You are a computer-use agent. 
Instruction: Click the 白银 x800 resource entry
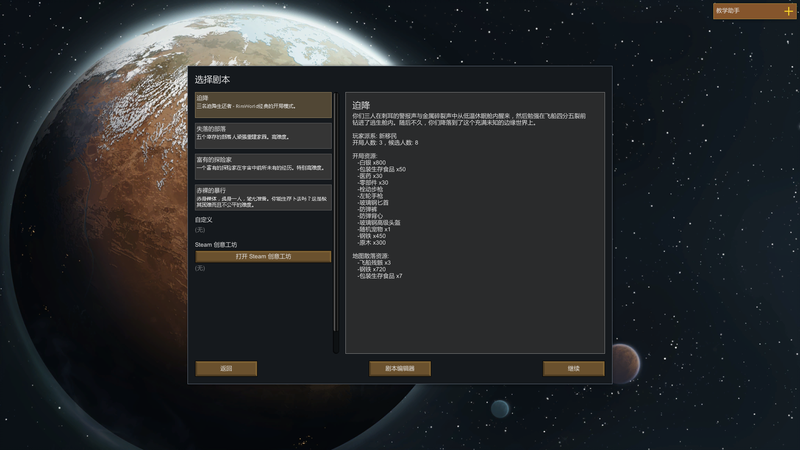coord(371,163)
